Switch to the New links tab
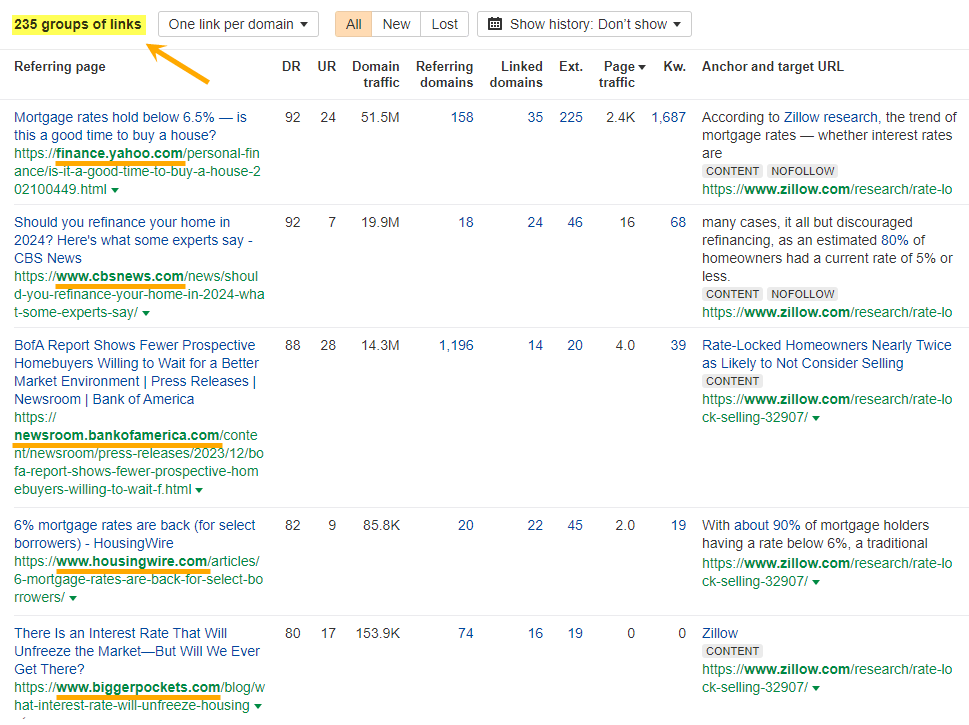Image resolution: width=969 pixels, height=725 pixels. pos(395,24)
